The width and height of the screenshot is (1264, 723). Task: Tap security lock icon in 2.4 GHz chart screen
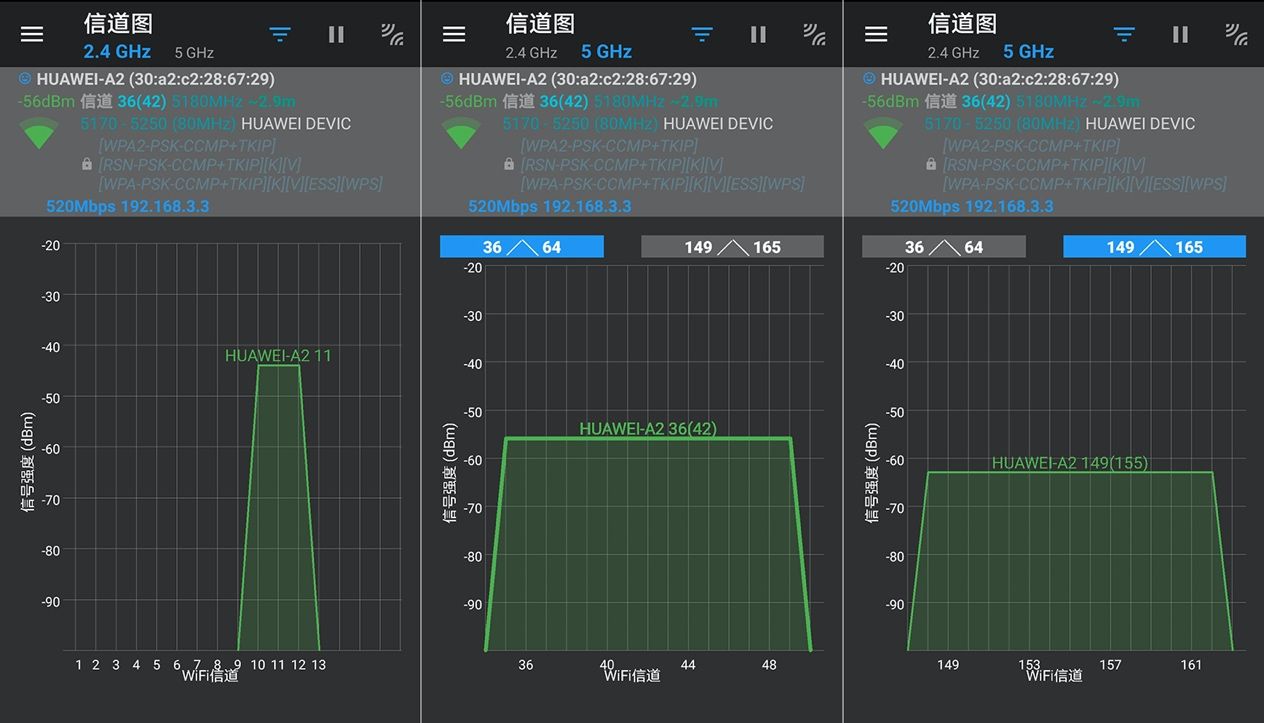point(87,164)
